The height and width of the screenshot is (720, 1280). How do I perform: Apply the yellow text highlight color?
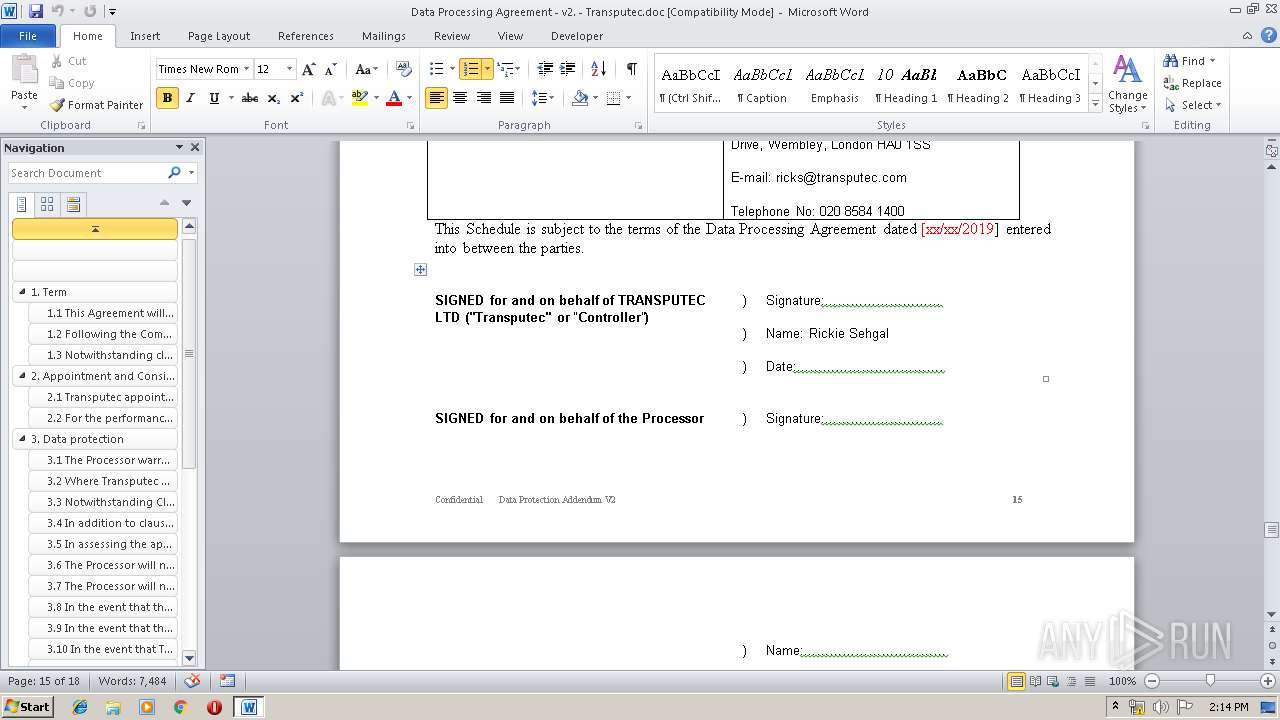coord(360,98)
